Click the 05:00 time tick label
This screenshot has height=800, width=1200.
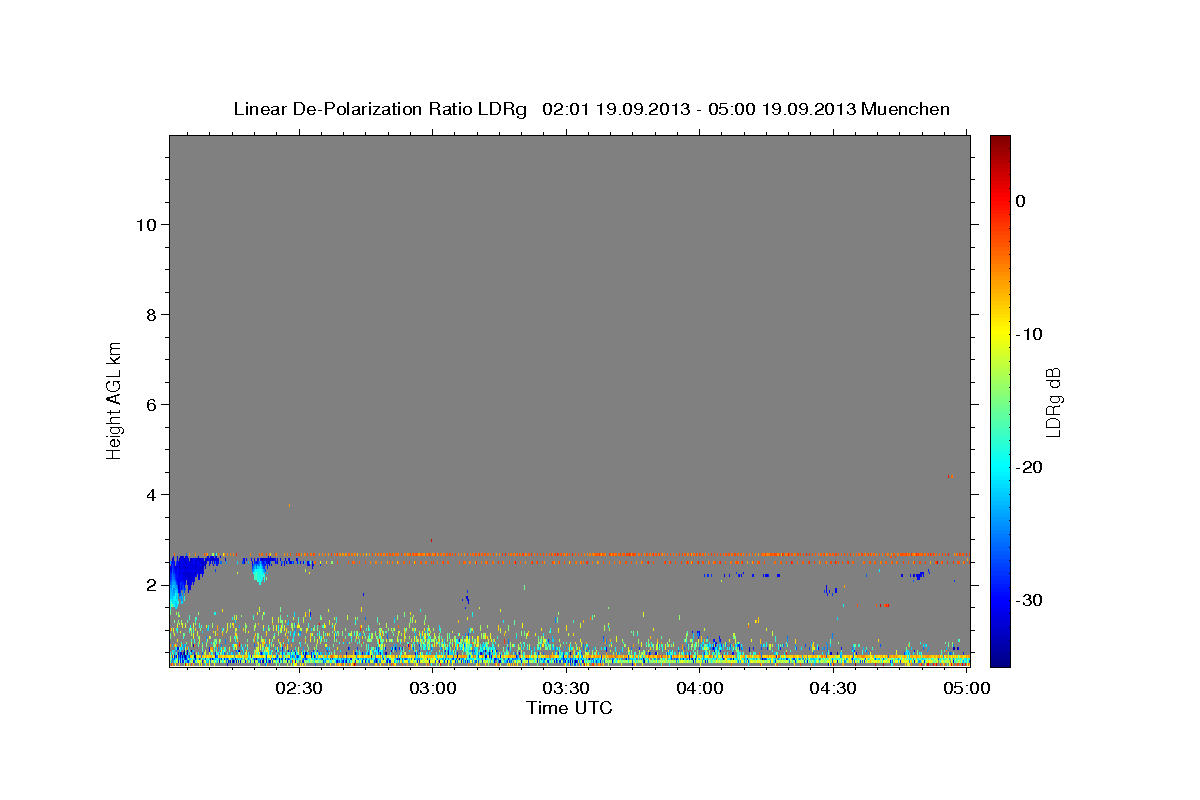966,688
